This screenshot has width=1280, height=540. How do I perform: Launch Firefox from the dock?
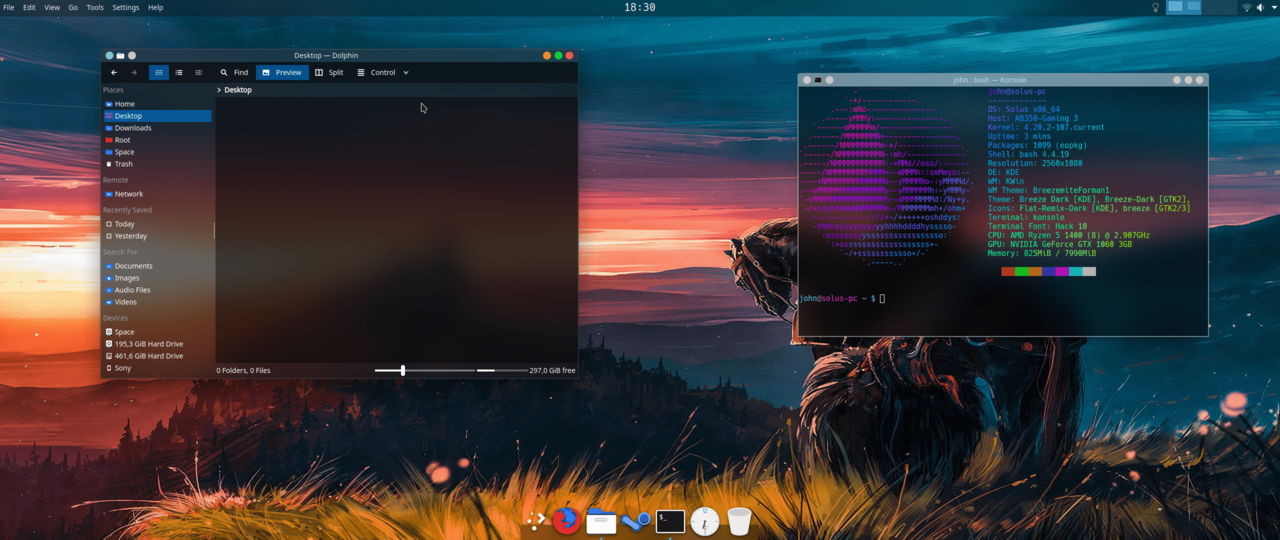566,520
